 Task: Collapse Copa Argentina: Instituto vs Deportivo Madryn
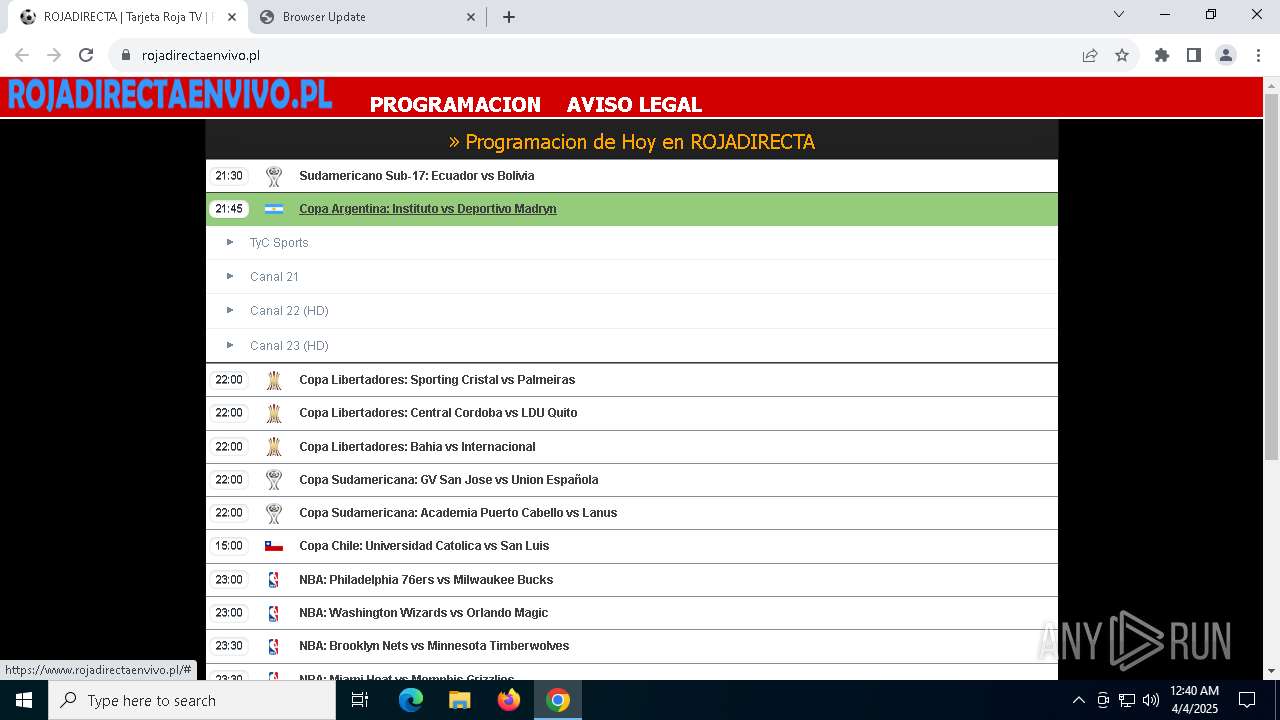click(x=428, y=209)
